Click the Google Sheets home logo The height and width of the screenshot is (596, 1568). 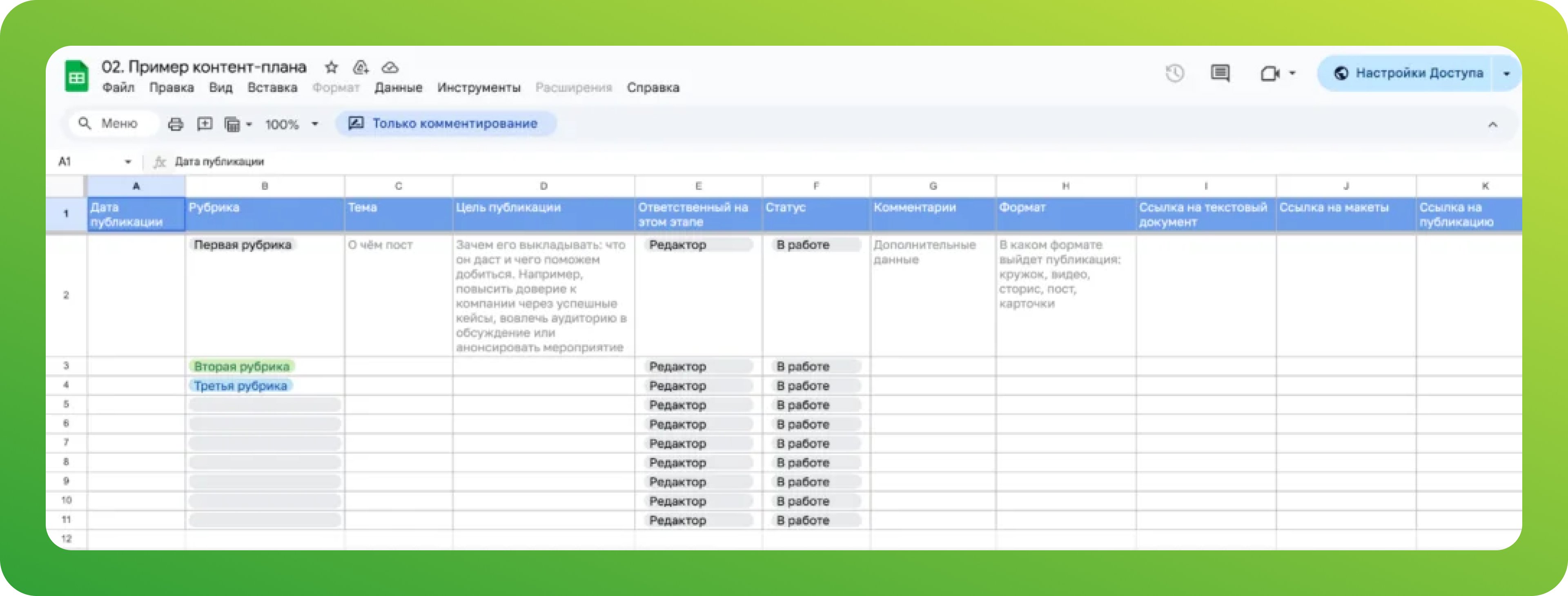tap(77, 77)
